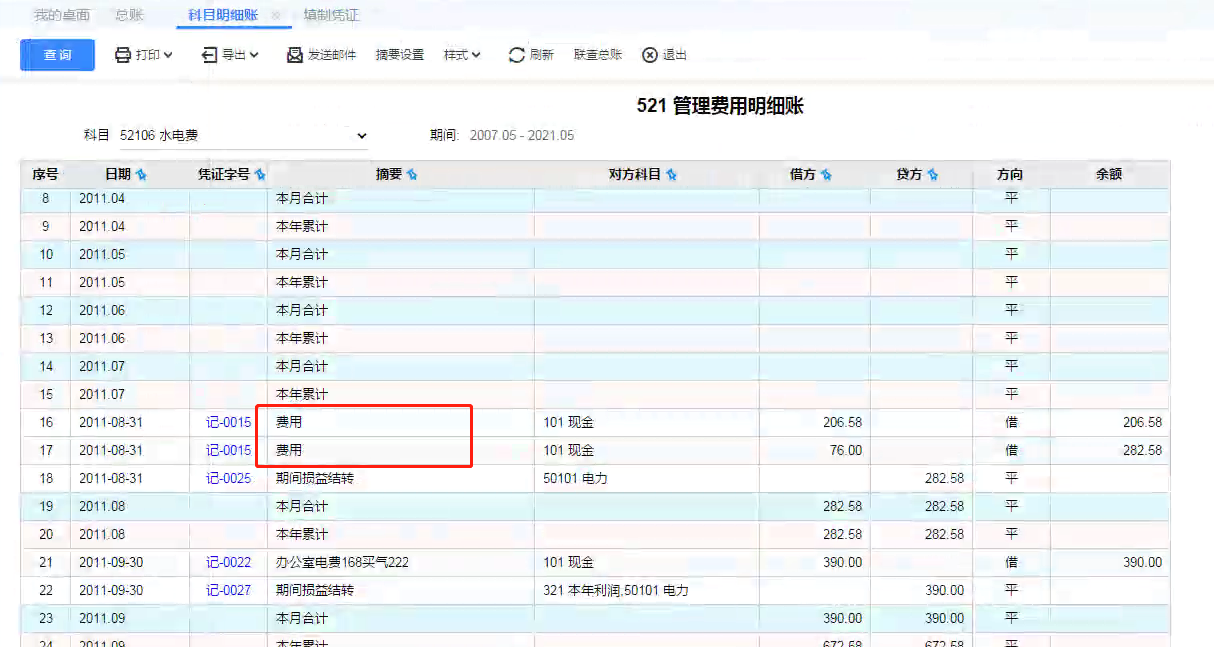Click the exit icon for 退出

click(x=650, y=55)
